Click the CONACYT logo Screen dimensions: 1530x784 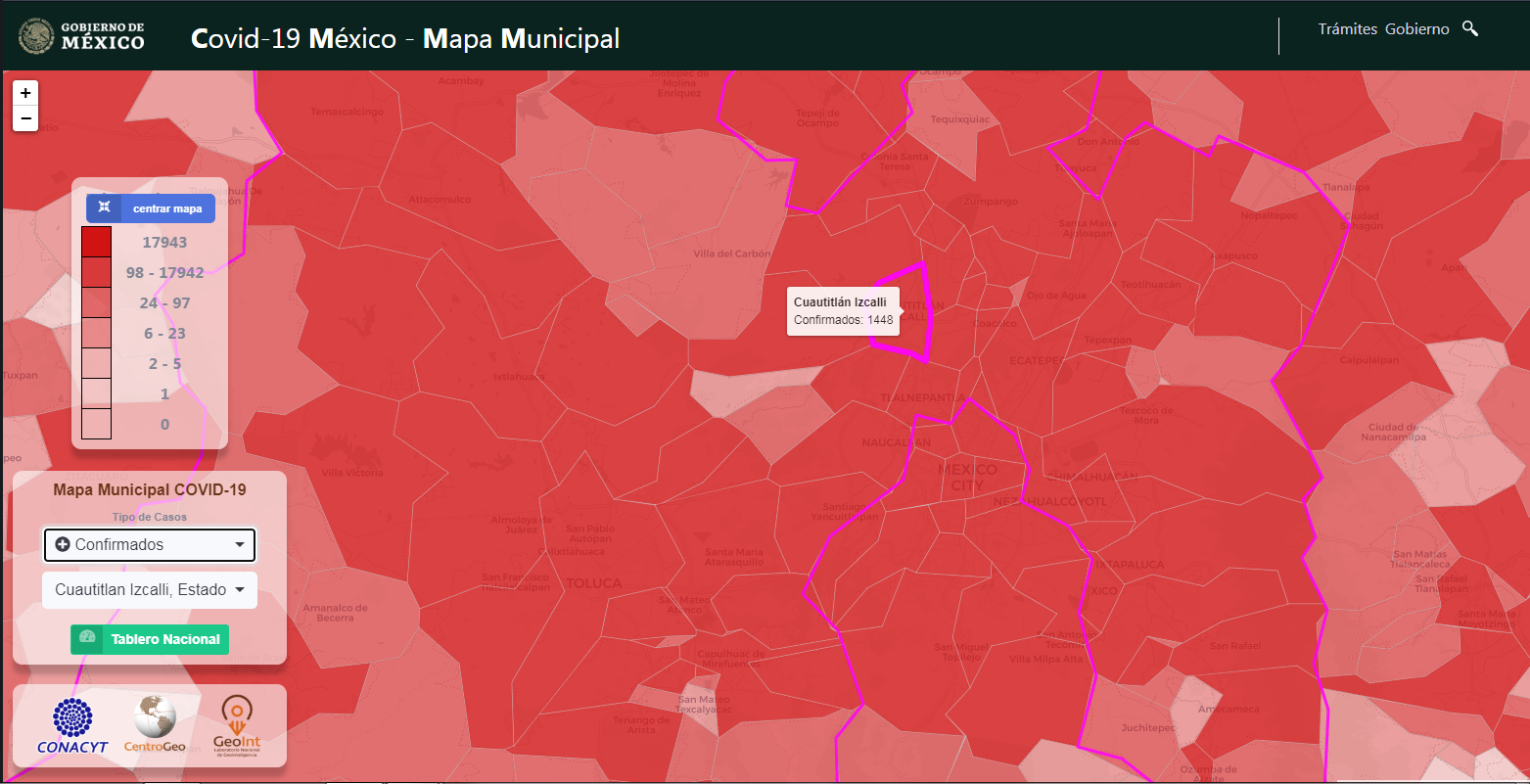click(72, 725)
